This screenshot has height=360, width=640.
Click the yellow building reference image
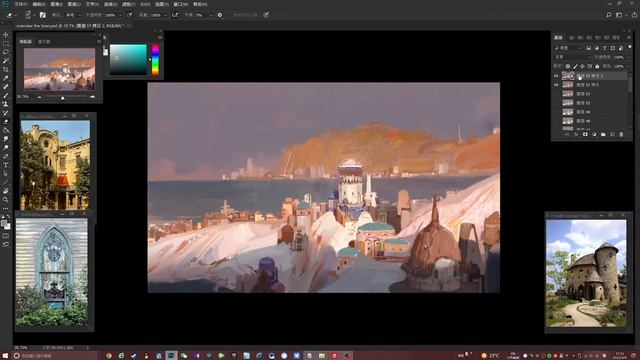(56, 165)
